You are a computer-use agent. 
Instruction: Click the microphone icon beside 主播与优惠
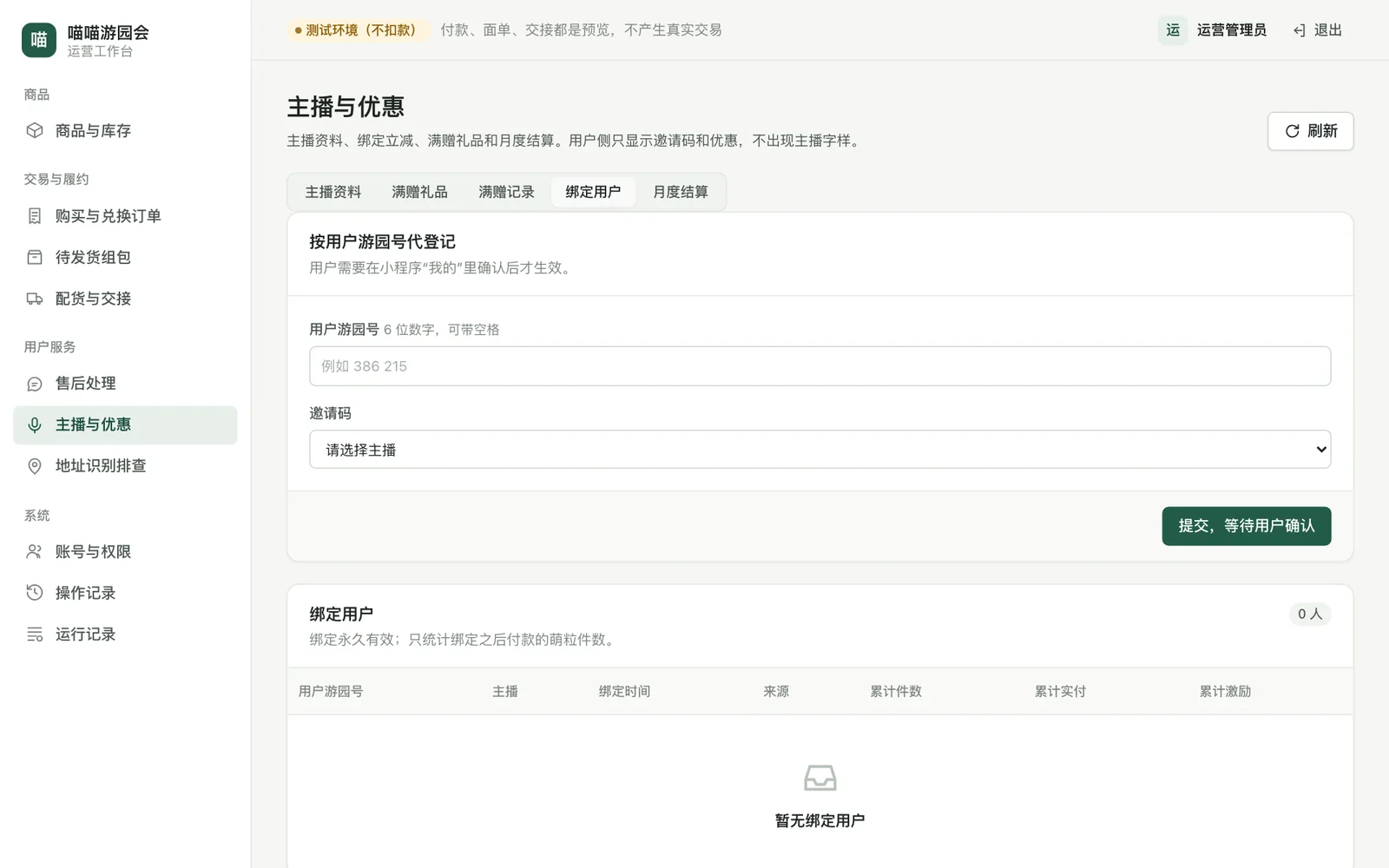click(x=35, y=424)
